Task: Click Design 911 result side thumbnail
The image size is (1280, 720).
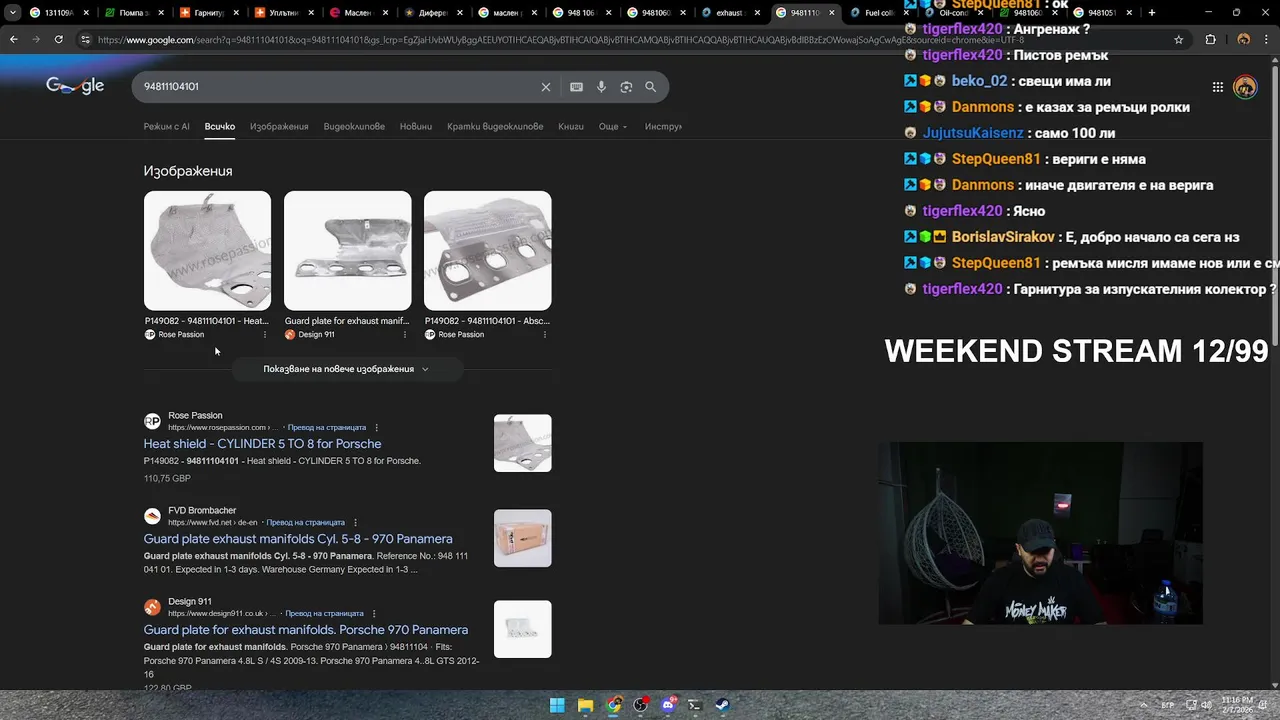Action: point(522,629)
